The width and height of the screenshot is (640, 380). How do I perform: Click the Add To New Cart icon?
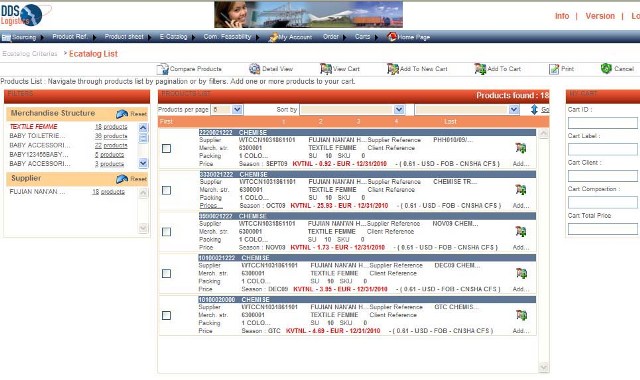pos(393,69)
